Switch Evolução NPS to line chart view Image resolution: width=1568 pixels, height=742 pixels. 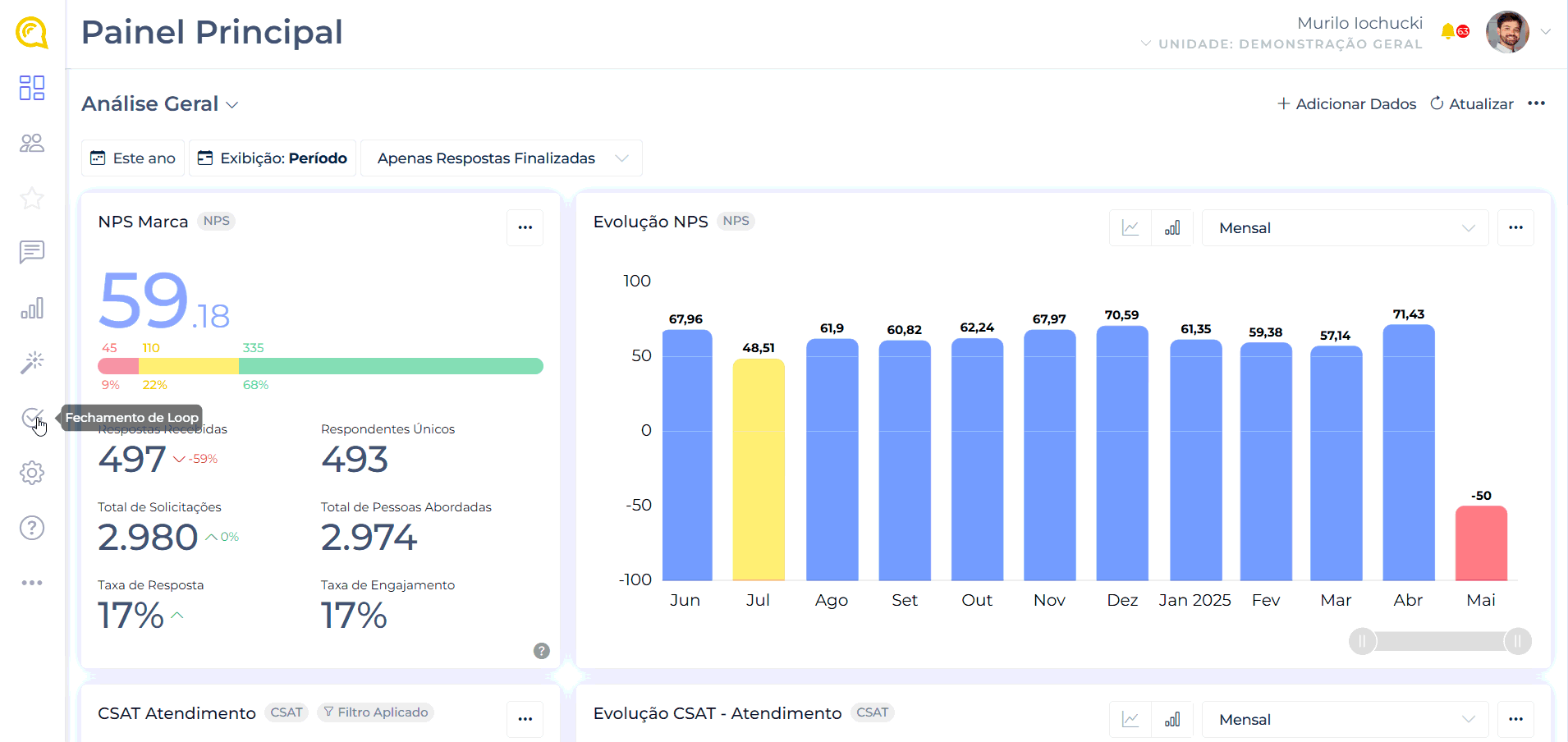[x=1130, y=228]
